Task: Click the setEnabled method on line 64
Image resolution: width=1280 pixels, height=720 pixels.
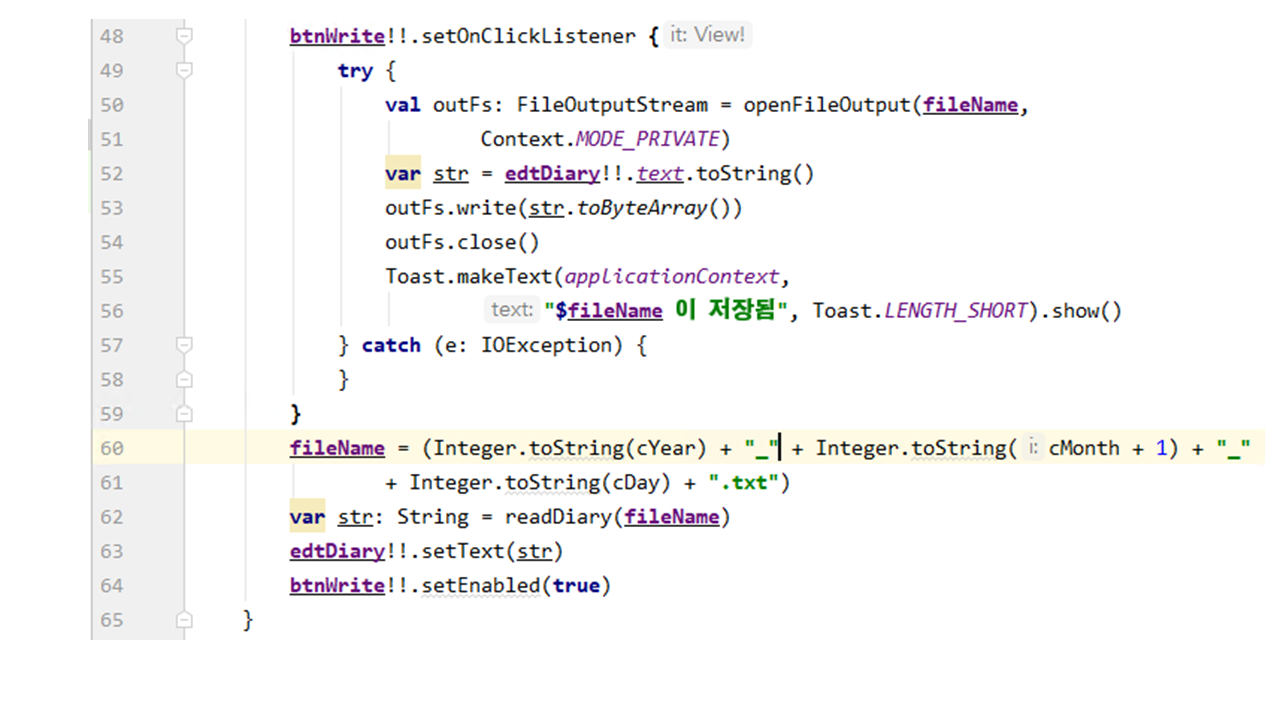Action: pyautogui.click(x=480, y=586)
